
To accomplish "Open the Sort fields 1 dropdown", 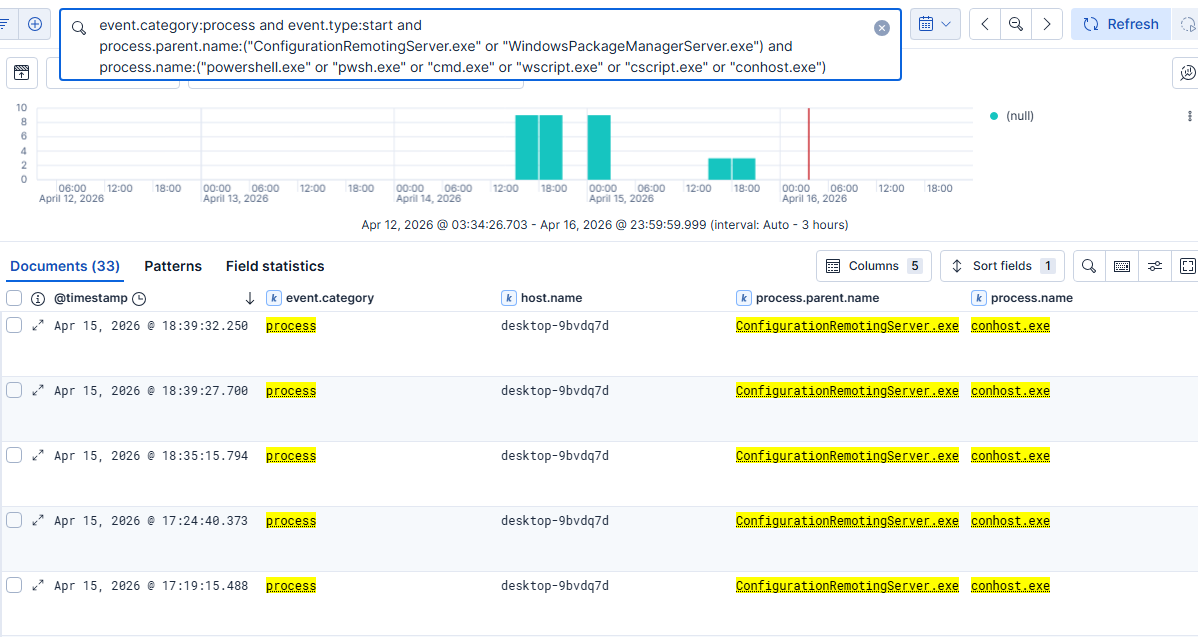I will (x=1001, y=266).
